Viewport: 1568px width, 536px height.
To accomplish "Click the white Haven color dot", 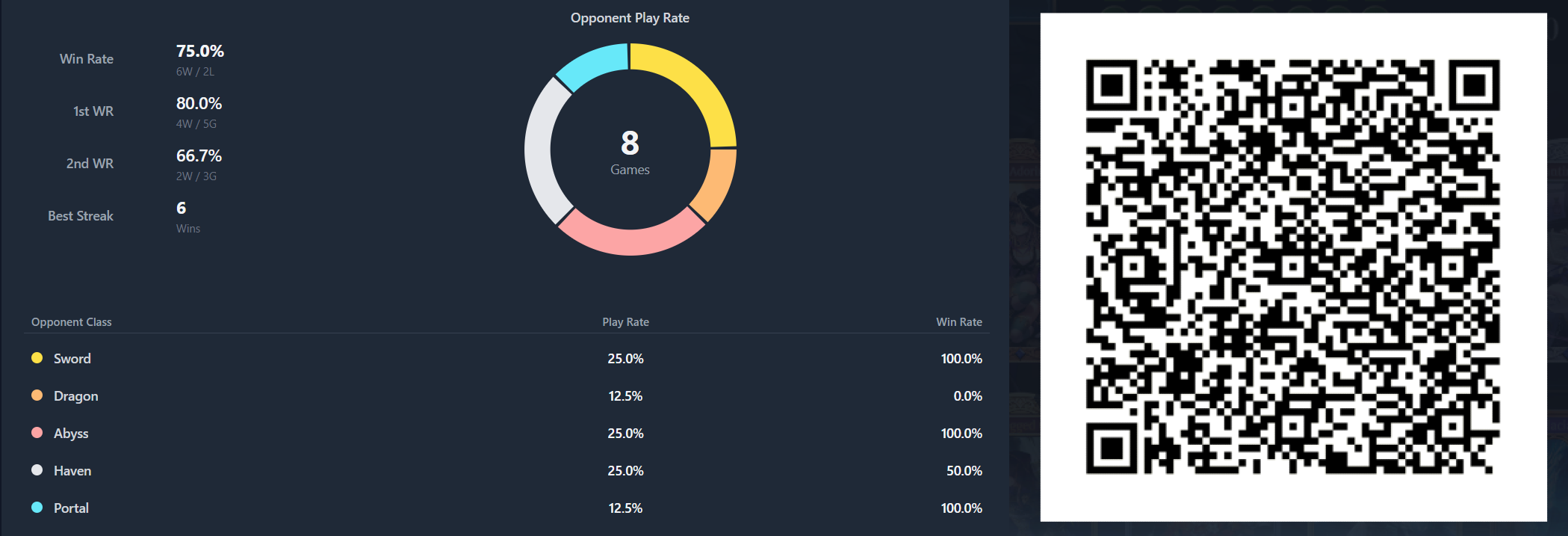I will click(37, 470).
